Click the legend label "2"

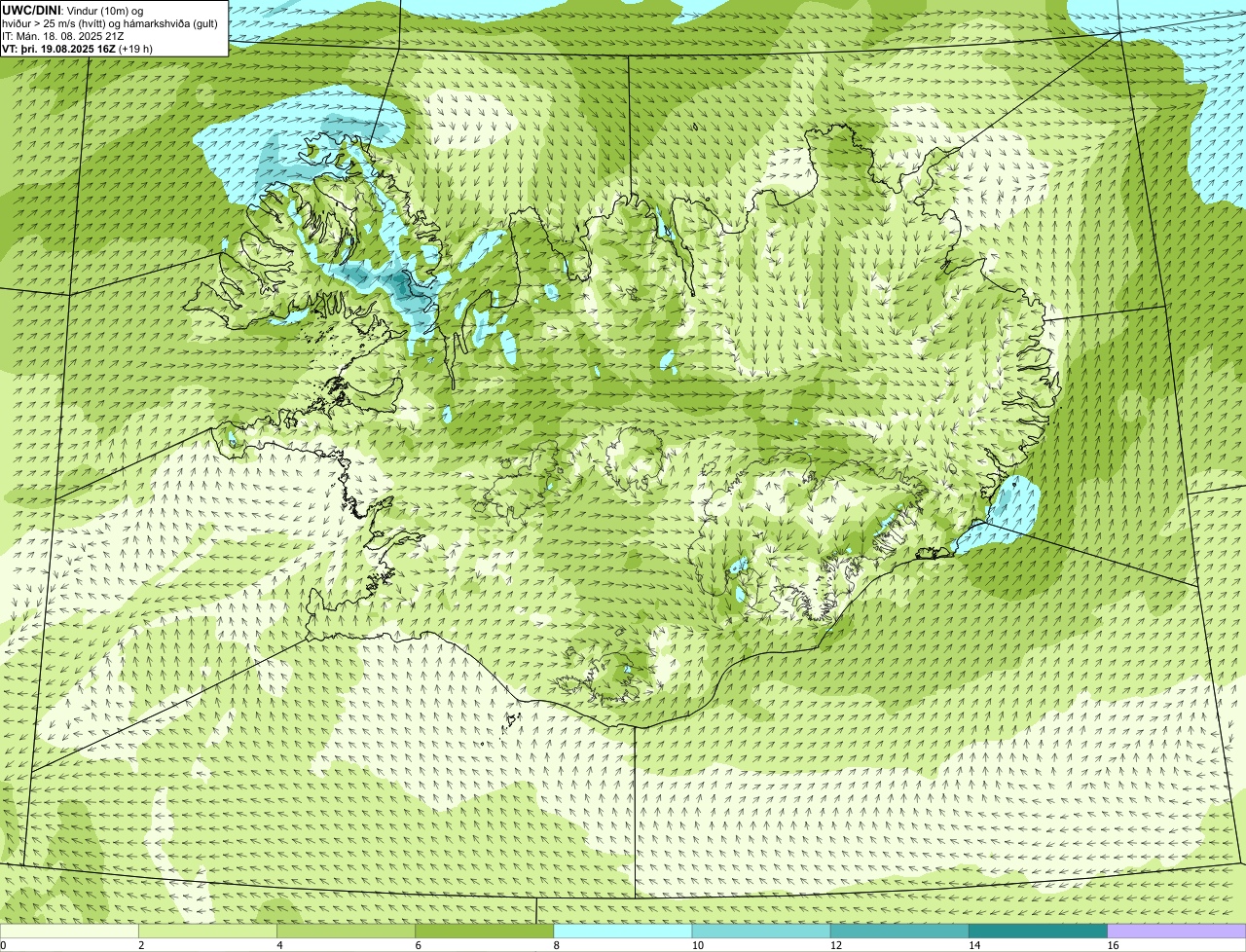click(141, 945)
